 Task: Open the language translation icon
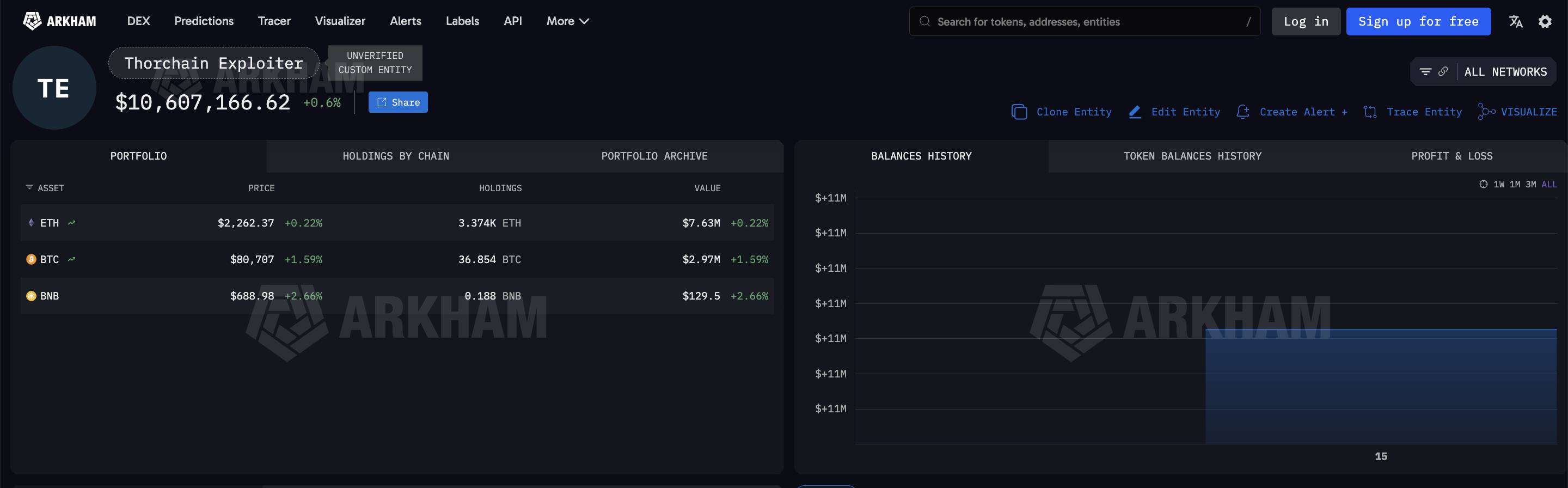point(1516,21)
